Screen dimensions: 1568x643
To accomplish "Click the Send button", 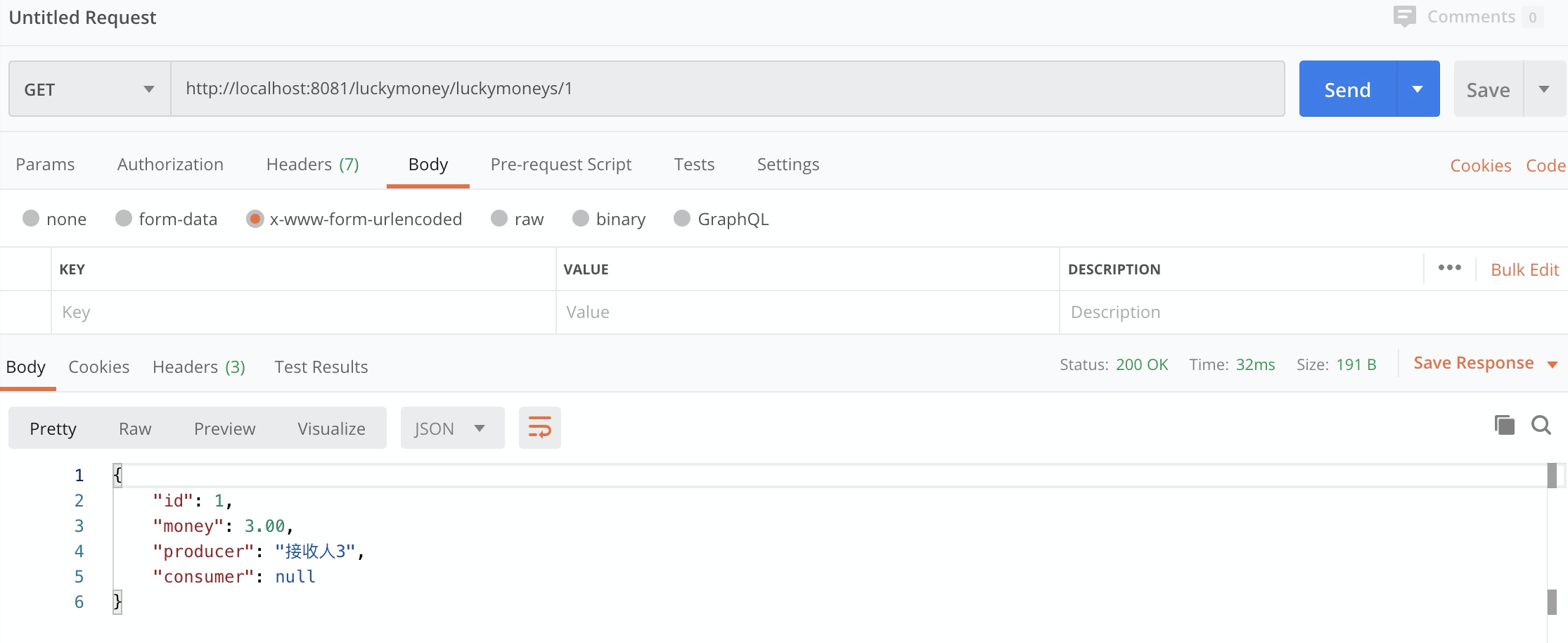I will pyautogui.click(x=1348, y=89).
